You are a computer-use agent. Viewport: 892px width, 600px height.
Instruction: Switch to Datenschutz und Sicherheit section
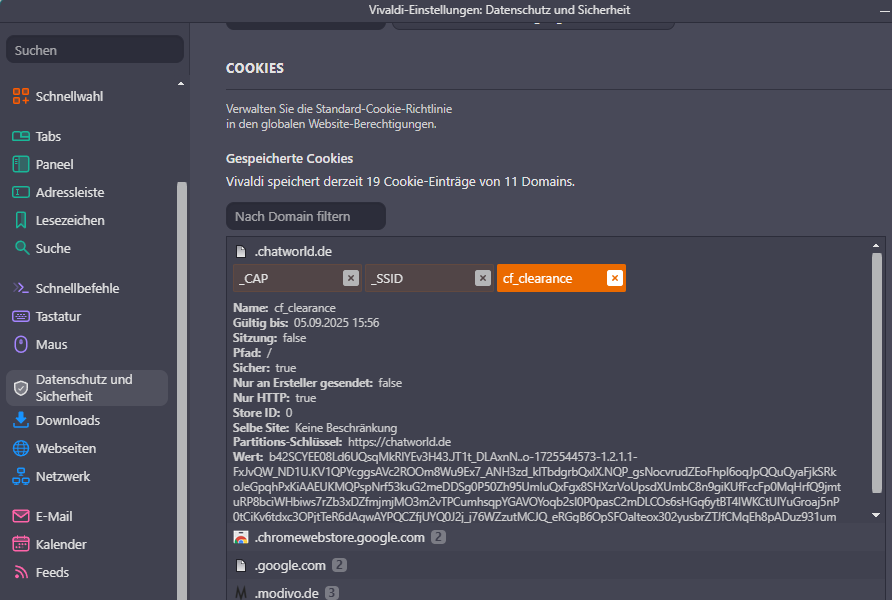(87, 388)
